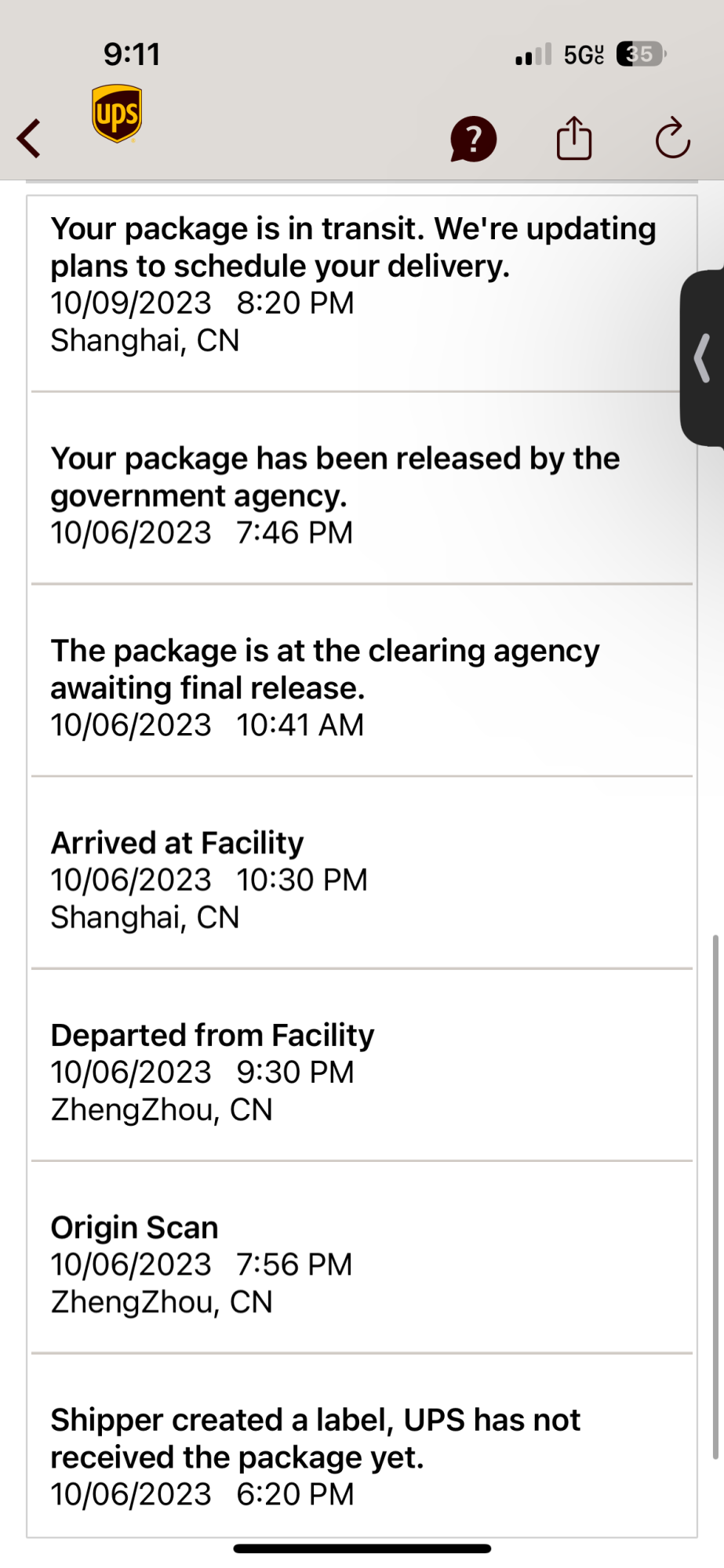Tap the share icon

click(x=573, y=139)
